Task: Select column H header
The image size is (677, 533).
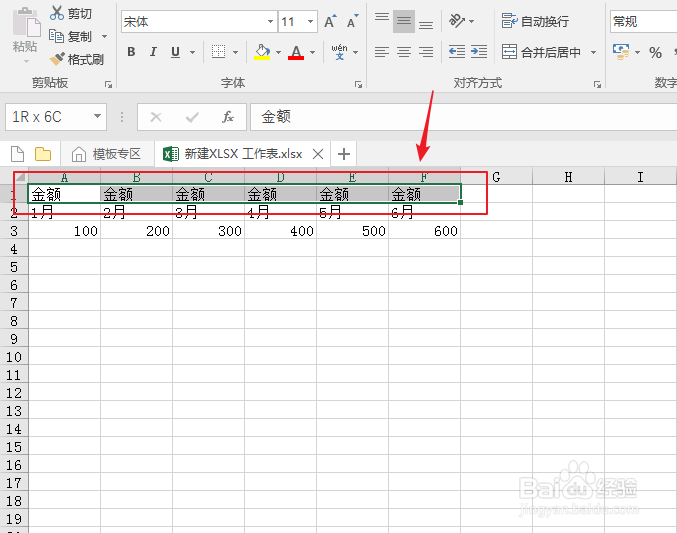Action: [569, 177]
